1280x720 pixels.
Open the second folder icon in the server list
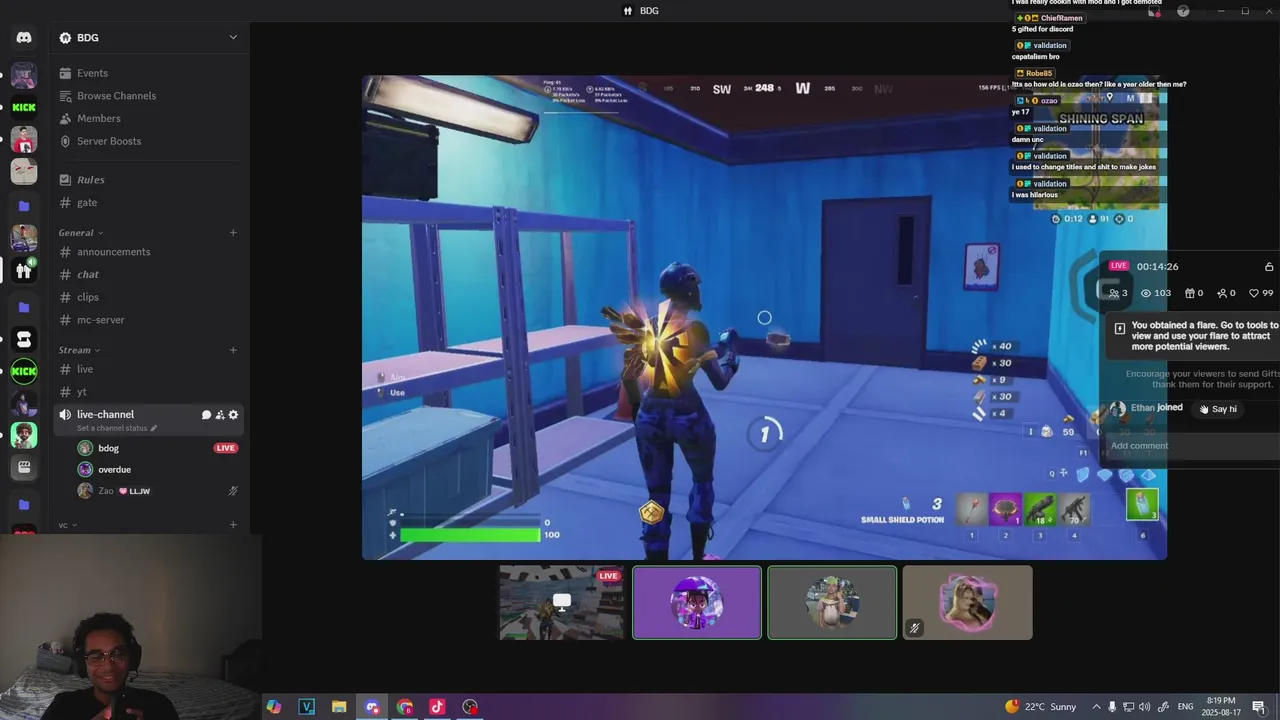point(24,307)
